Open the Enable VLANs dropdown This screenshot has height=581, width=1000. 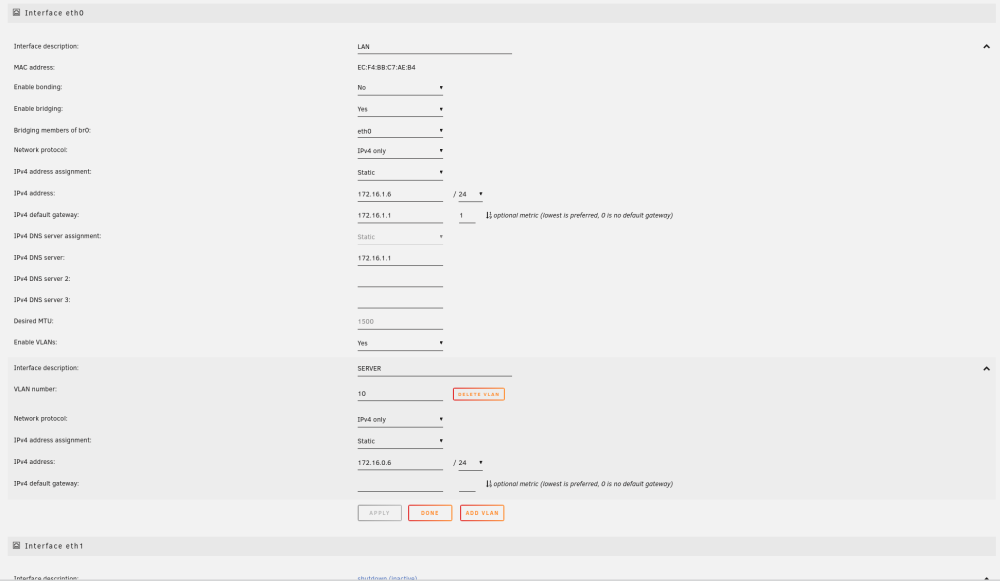coord(400,344)
